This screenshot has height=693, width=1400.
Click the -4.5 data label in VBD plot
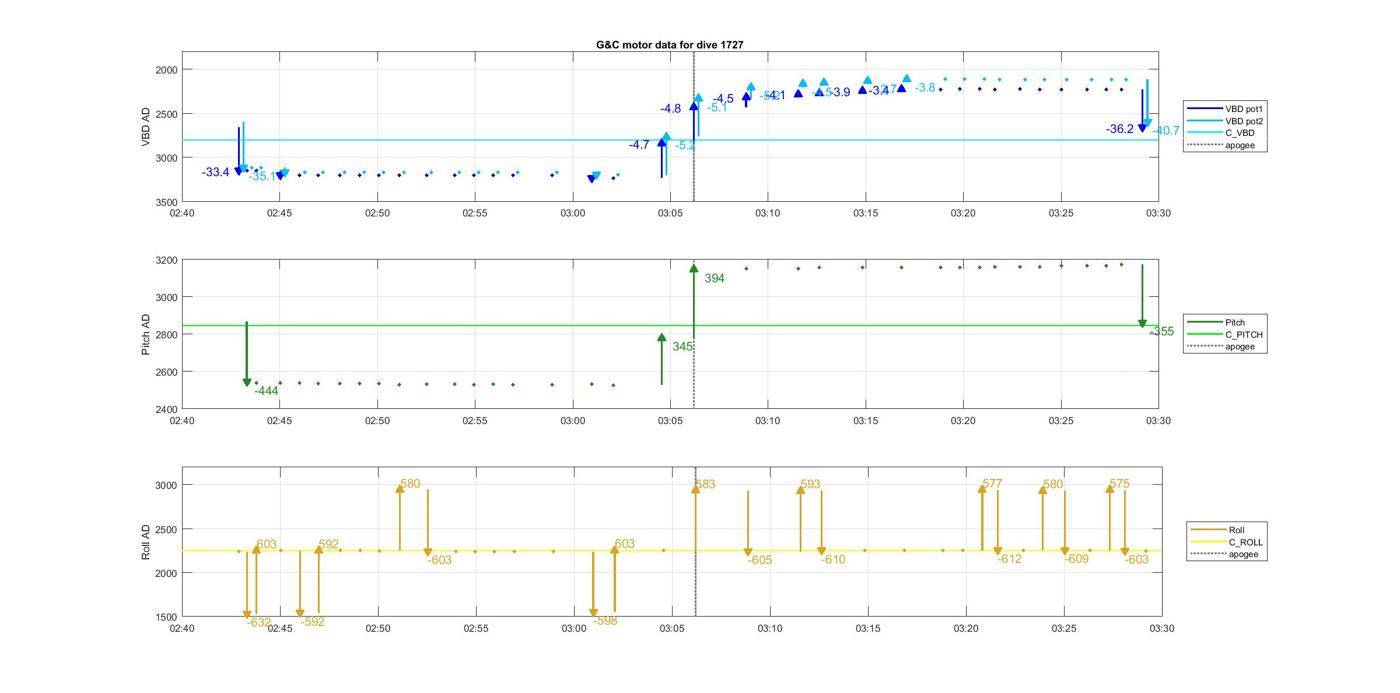click(x=723, y=98)
